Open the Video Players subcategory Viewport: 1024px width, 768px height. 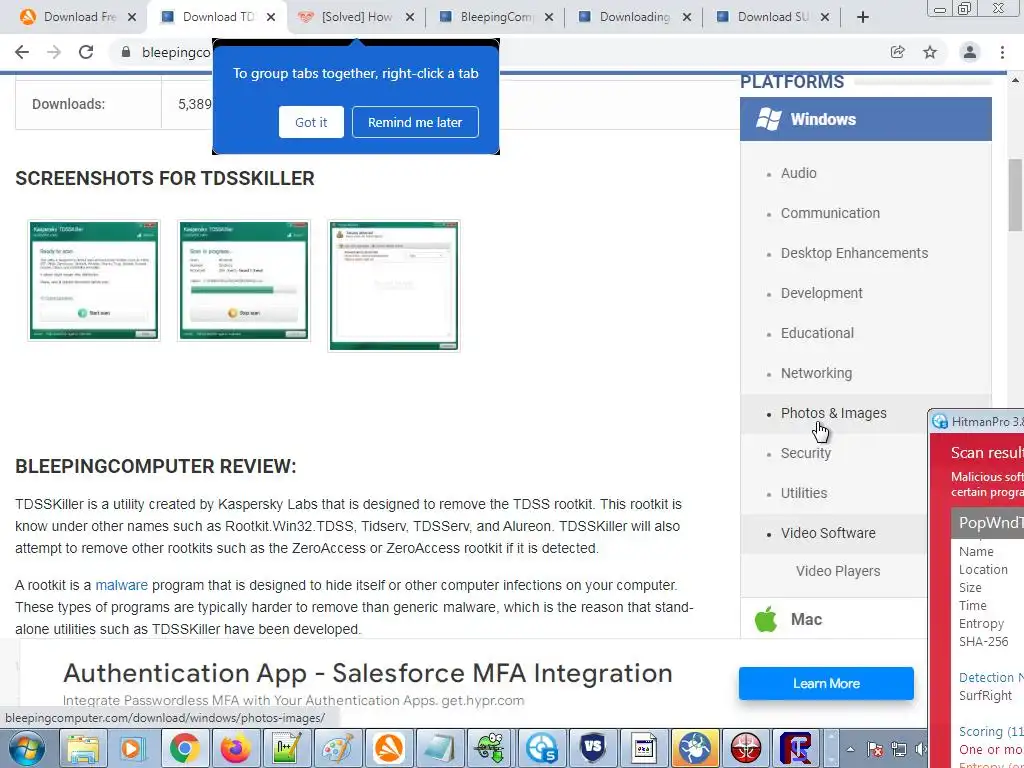(838, 571)
